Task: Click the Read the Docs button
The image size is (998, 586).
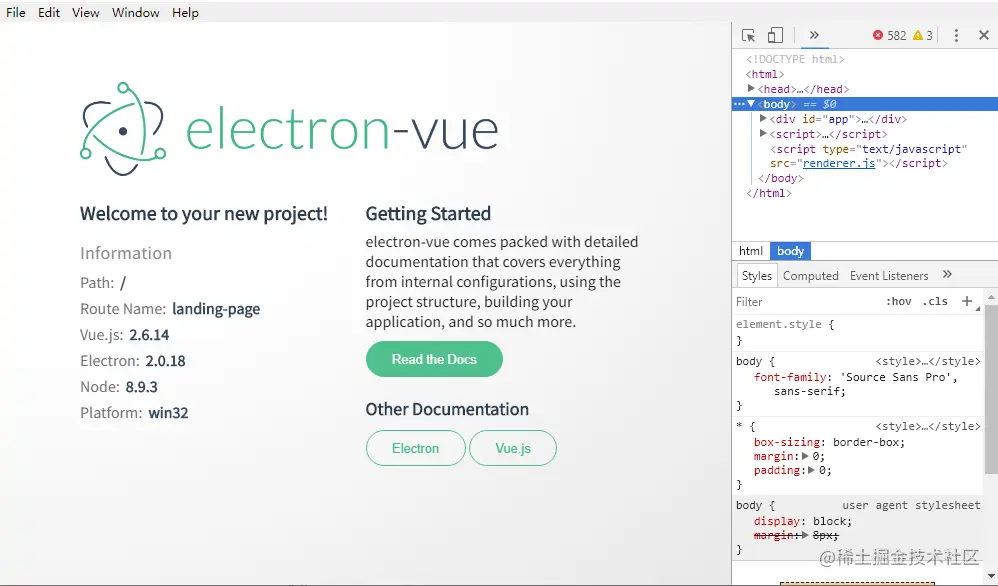Action: tap(434, 359)
